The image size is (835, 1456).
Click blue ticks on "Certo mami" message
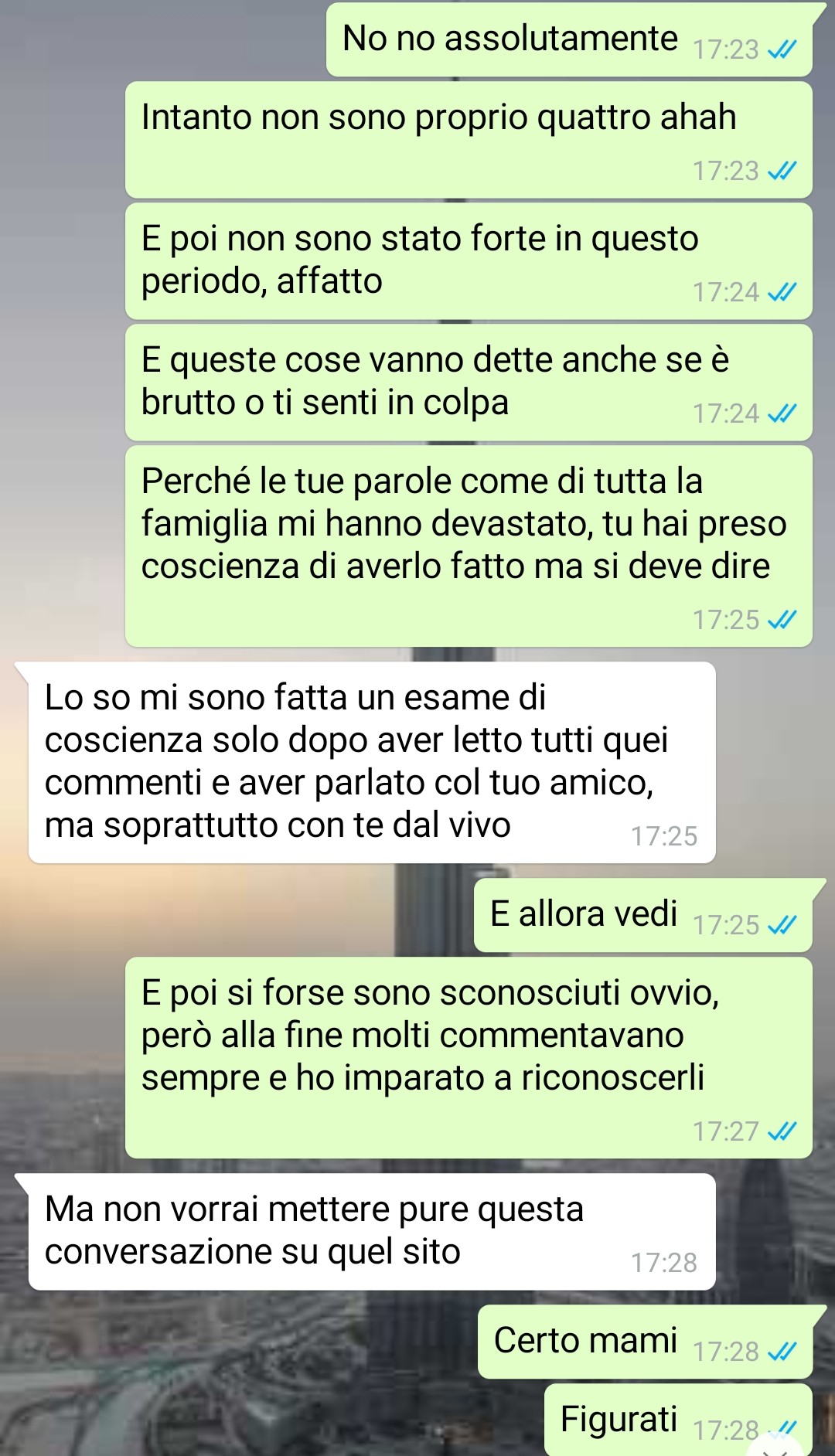[x=782, y=1352]
